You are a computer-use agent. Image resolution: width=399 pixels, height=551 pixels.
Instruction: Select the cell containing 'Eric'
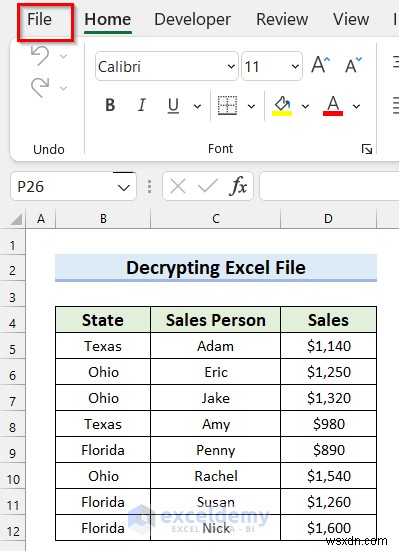[x=215, y=372]
